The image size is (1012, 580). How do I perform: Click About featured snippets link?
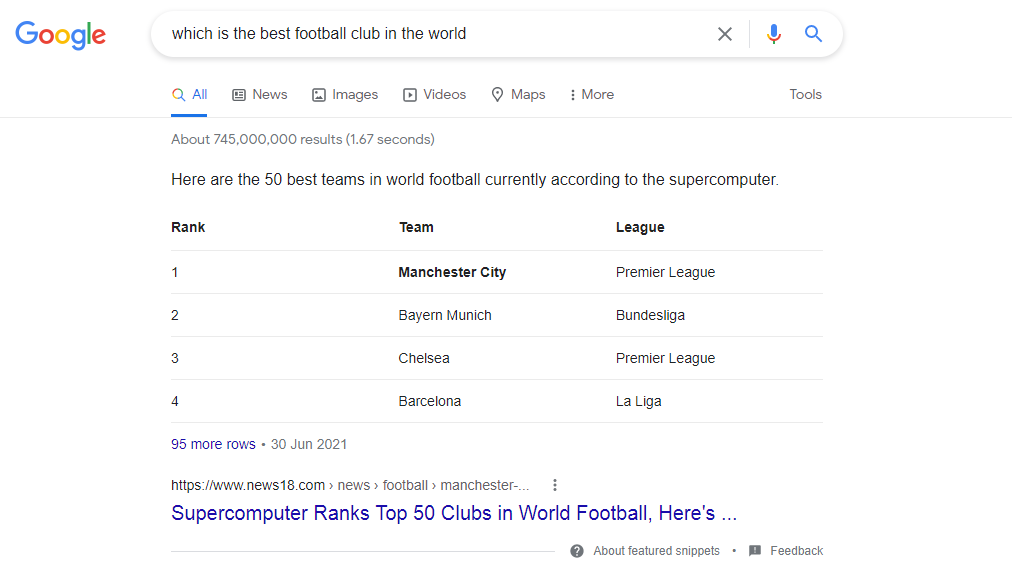click(x=656, y=551)
